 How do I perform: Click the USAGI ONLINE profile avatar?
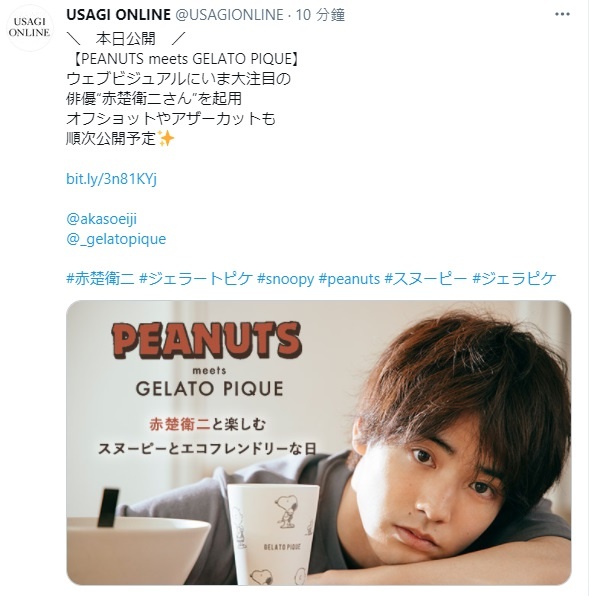[29, 28]
